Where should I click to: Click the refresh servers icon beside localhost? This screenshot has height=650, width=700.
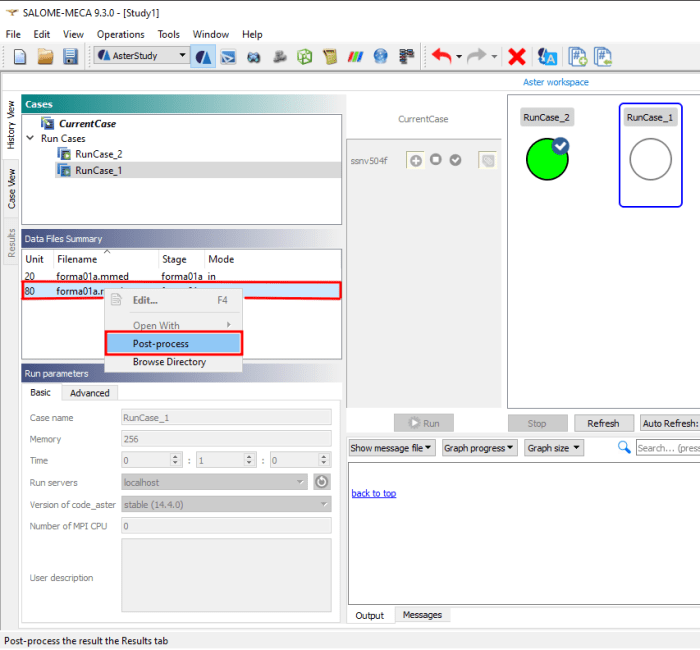point(321,482)
